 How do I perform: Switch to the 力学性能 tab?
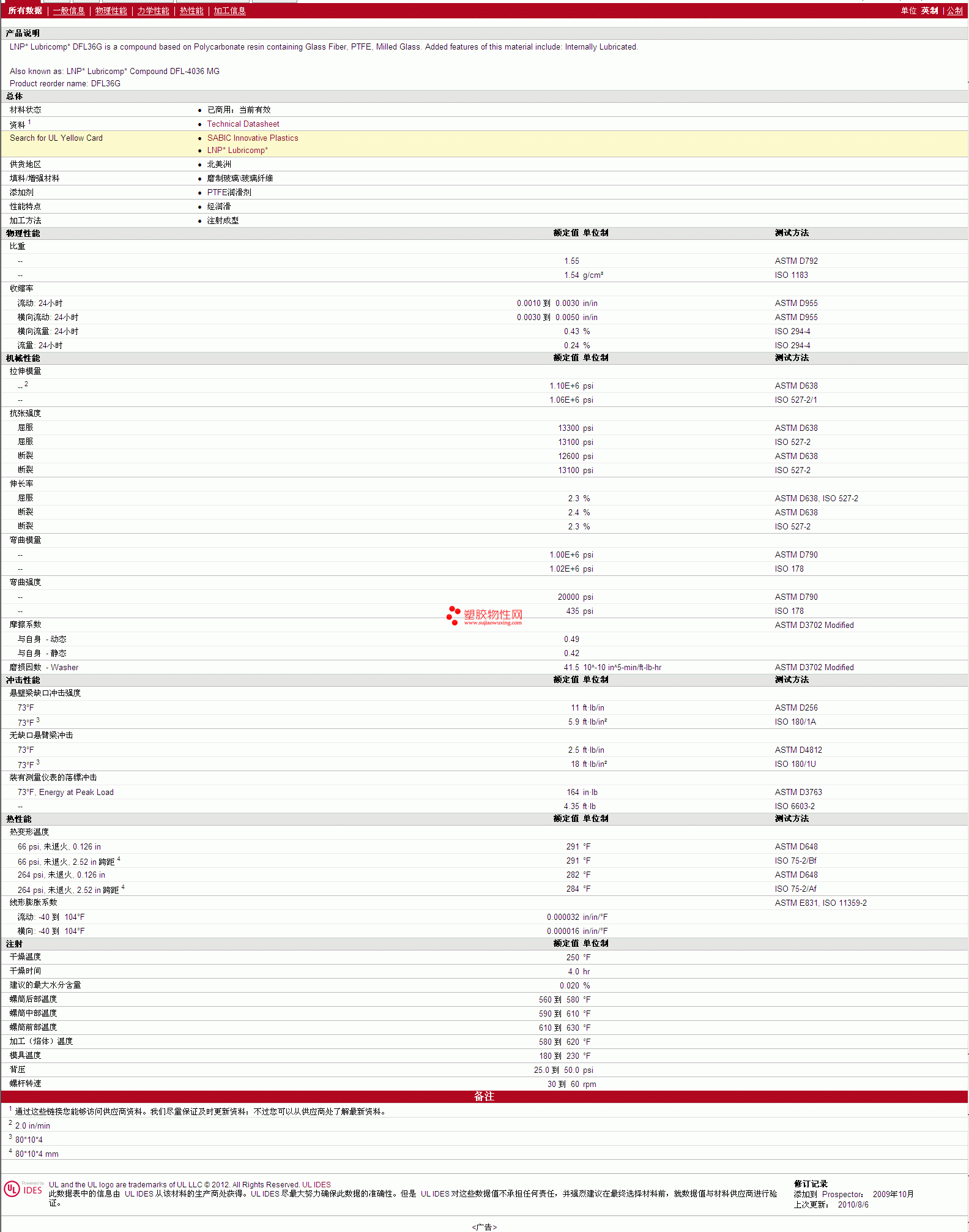coord(153,11)
